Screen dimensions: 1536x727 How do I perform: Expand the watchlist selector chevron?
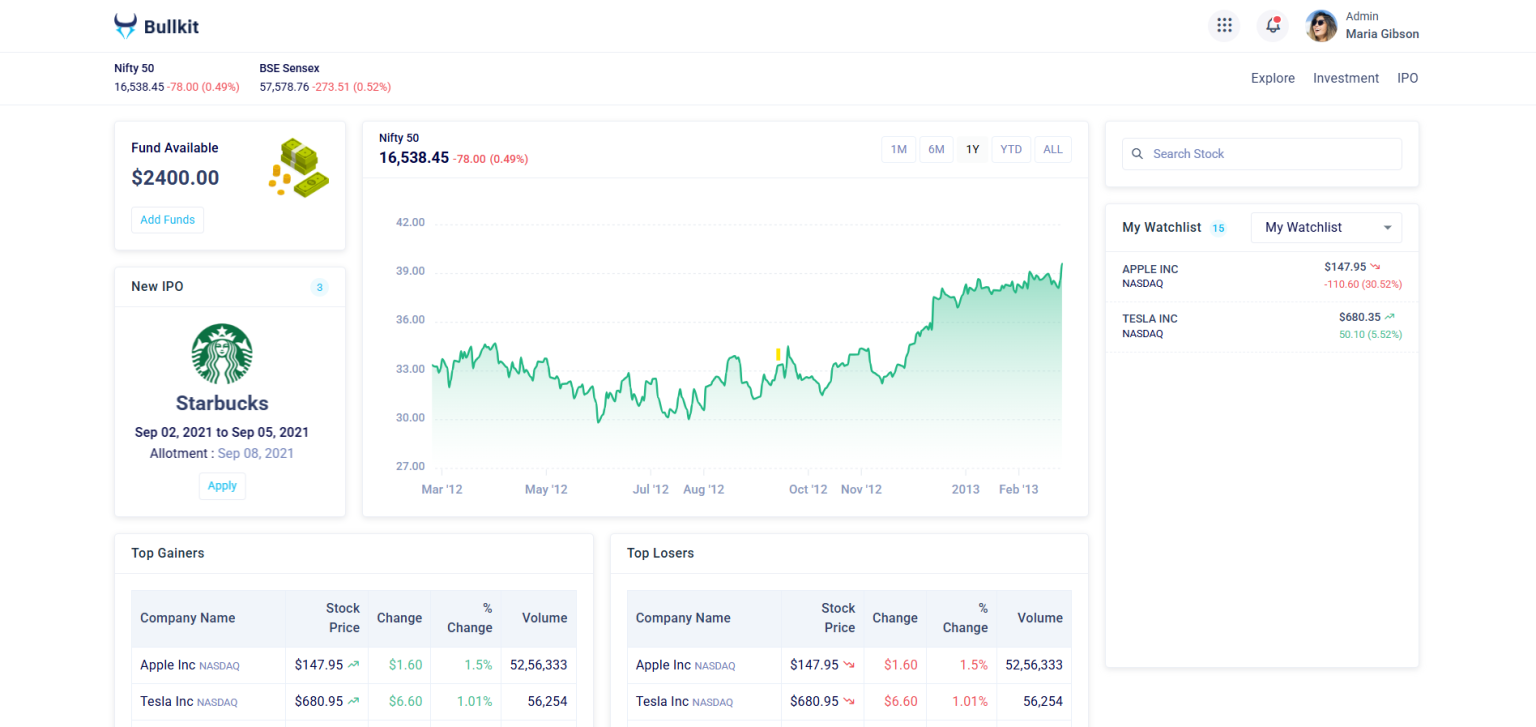[1388, 227]
